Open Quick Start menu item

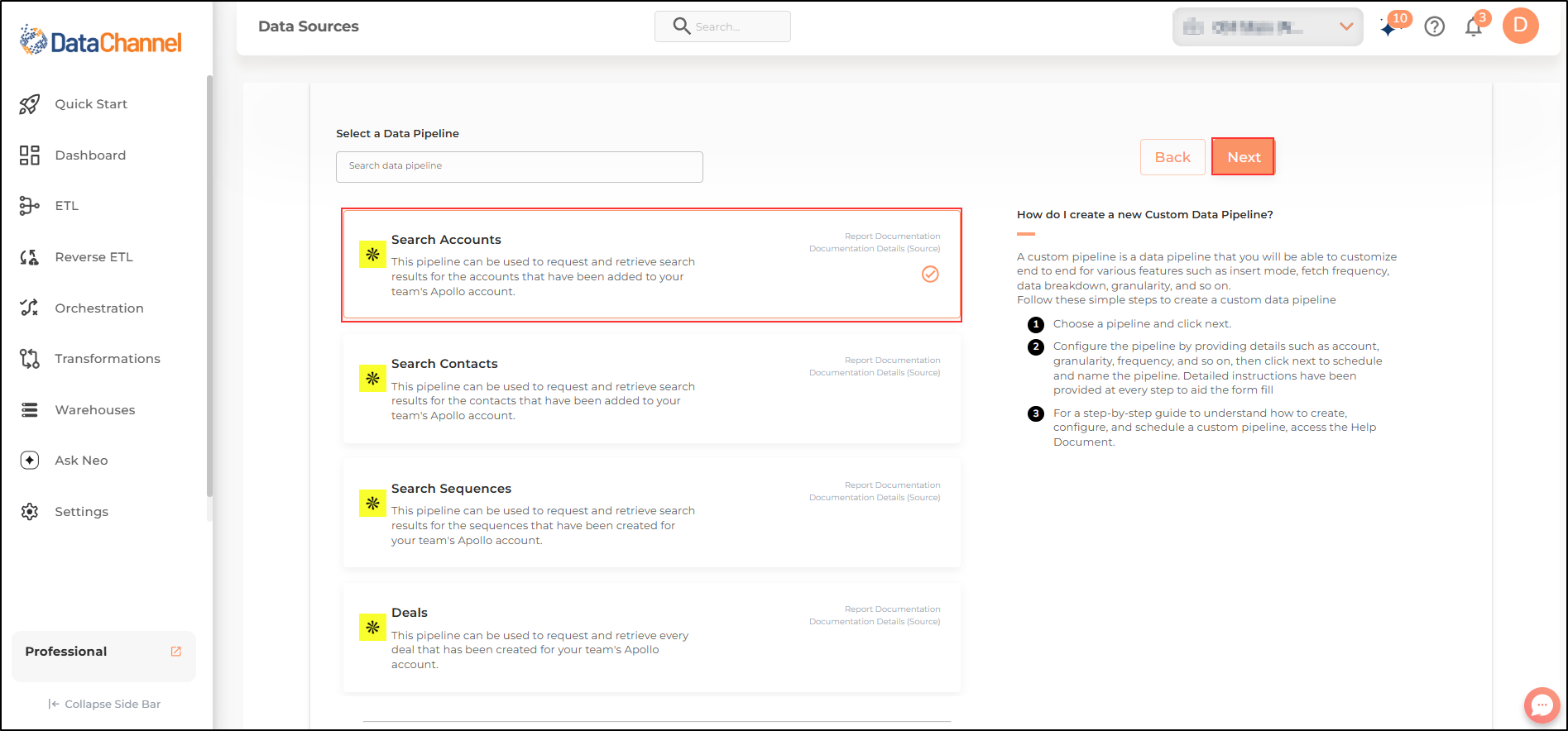click(91, 104)
